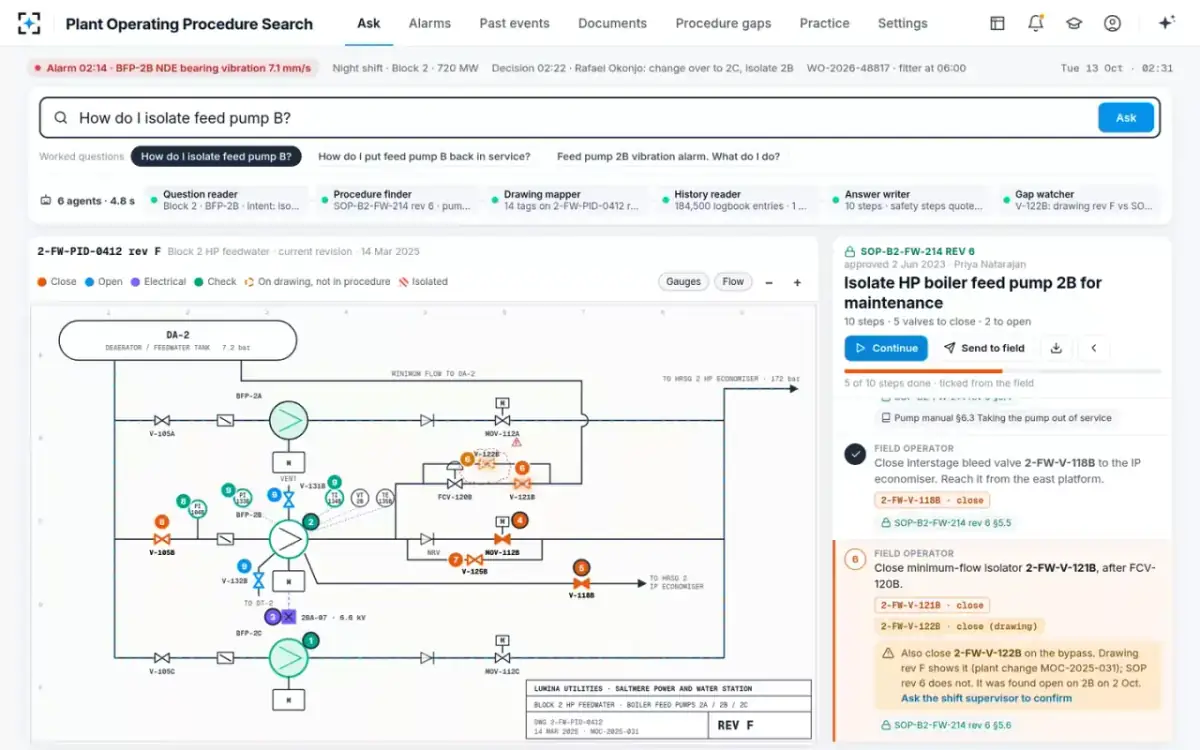Select 'How do I put feed pump B back in service?'

(x=424, y=156)
